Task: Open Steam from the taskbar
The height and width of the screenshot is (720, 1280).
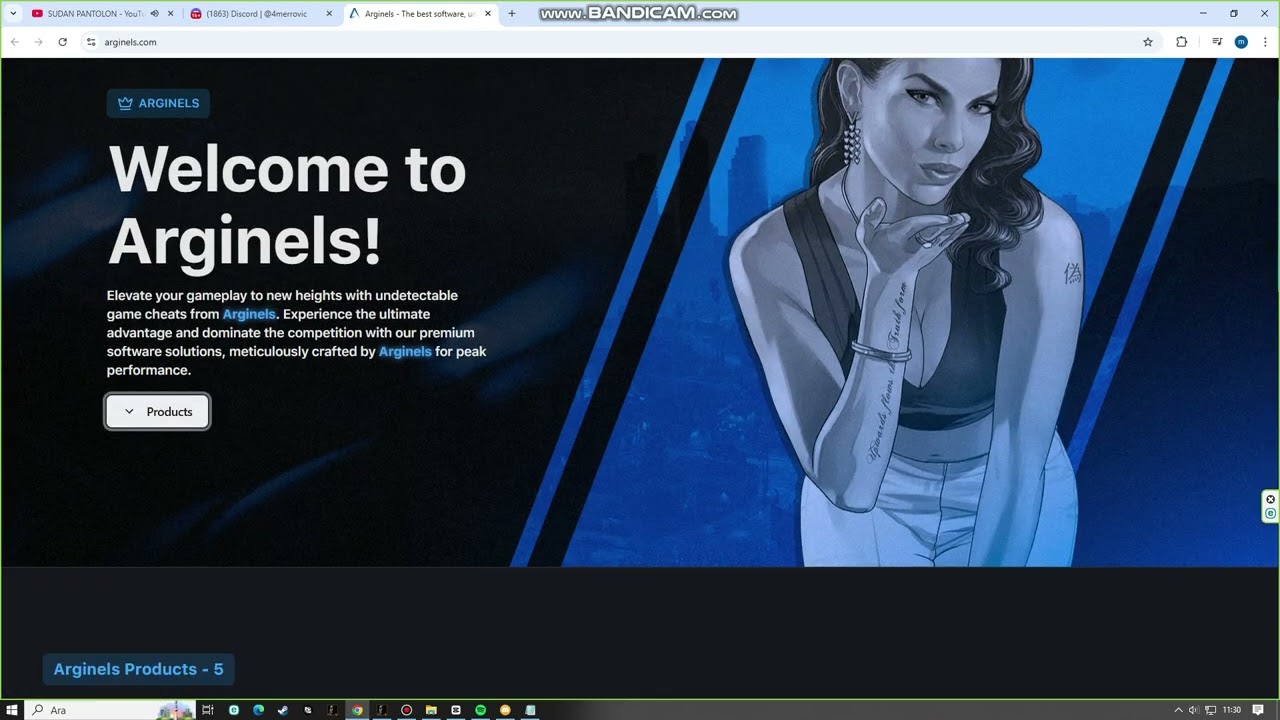Action: click(x=283, y=710)
